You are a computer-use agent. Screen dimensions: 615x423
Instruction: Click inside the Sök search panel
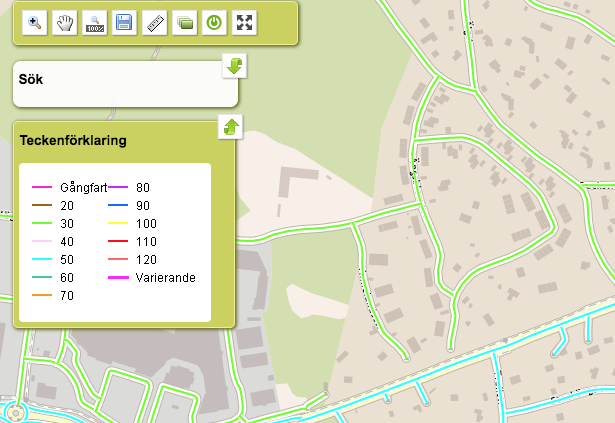pos(126,84)
